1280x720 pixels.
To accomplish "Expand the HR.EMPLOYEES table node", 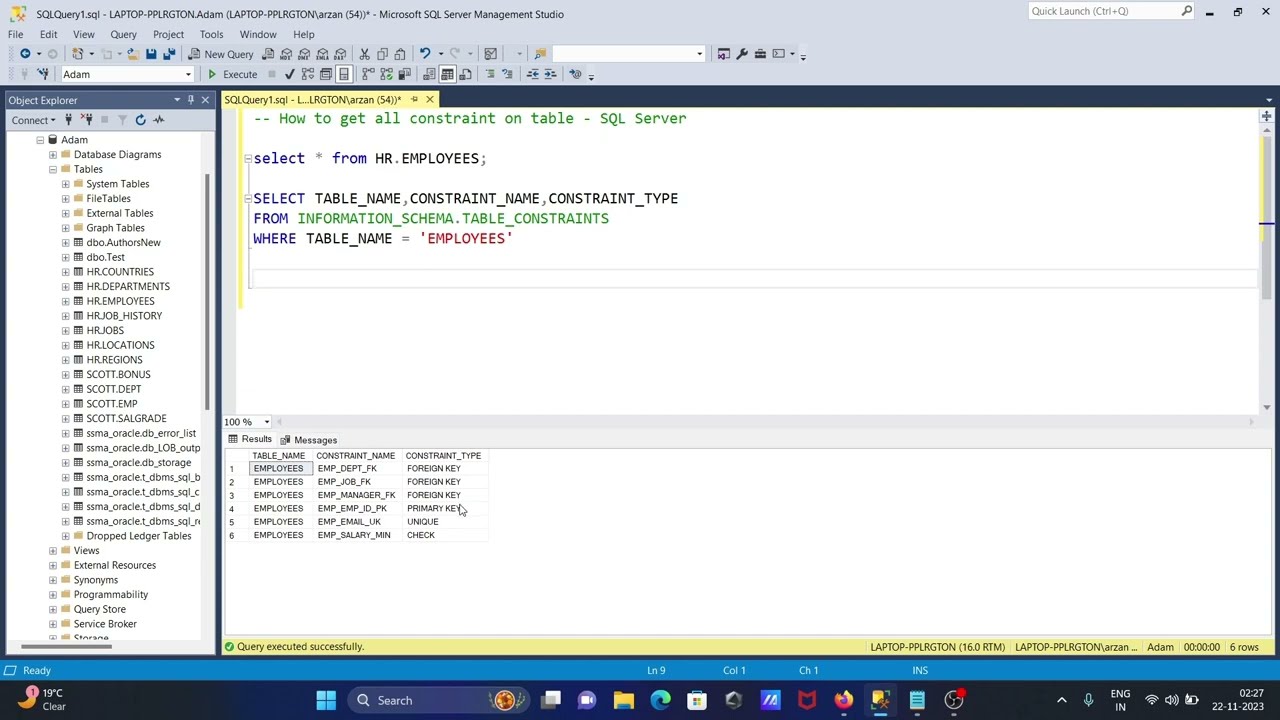I will pyautogui.click(x=66, y=301).
